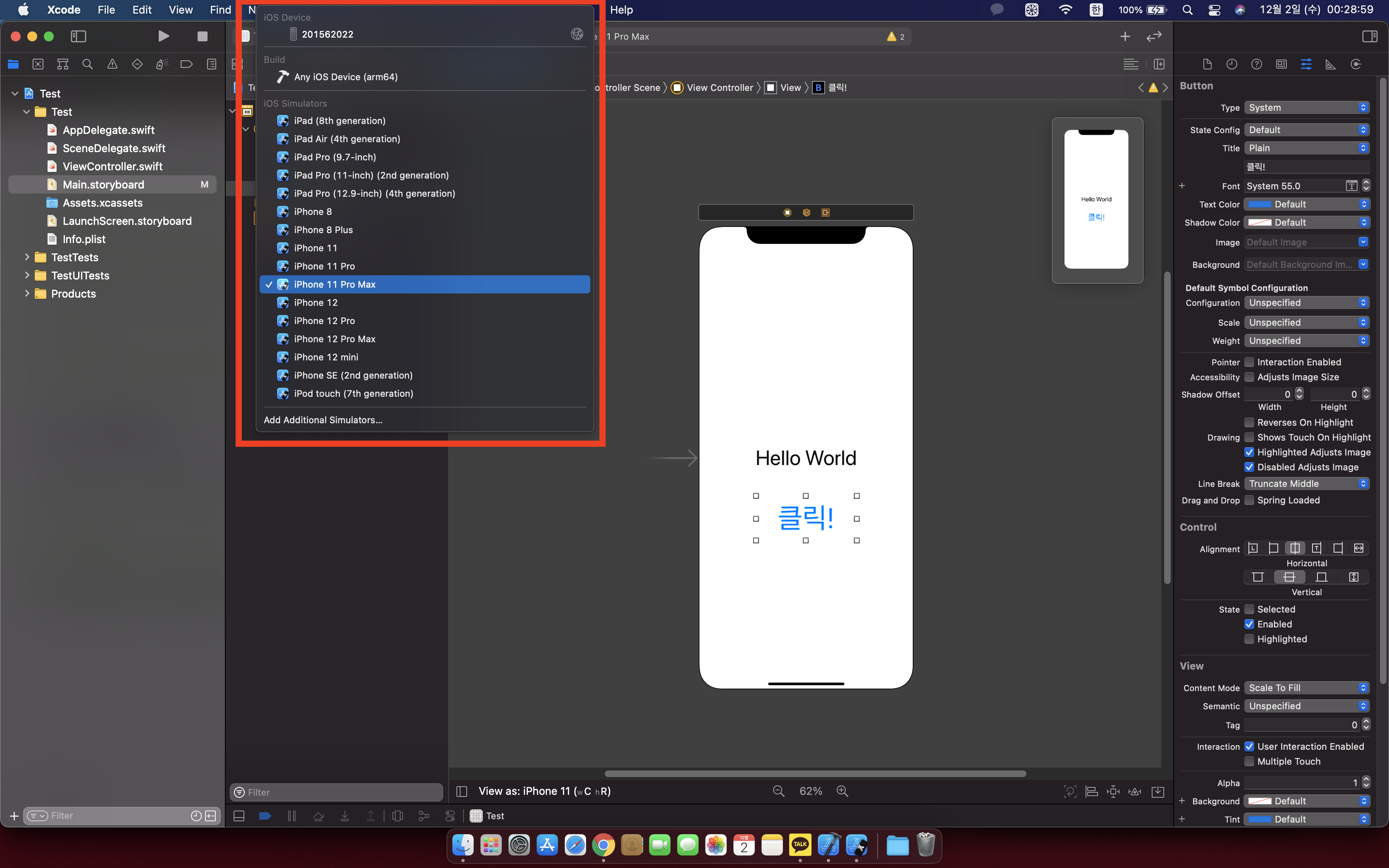The height and width of the screenshot is (868, 1389).
Task: Collapse the Test project root
Action: click(15, 93)
